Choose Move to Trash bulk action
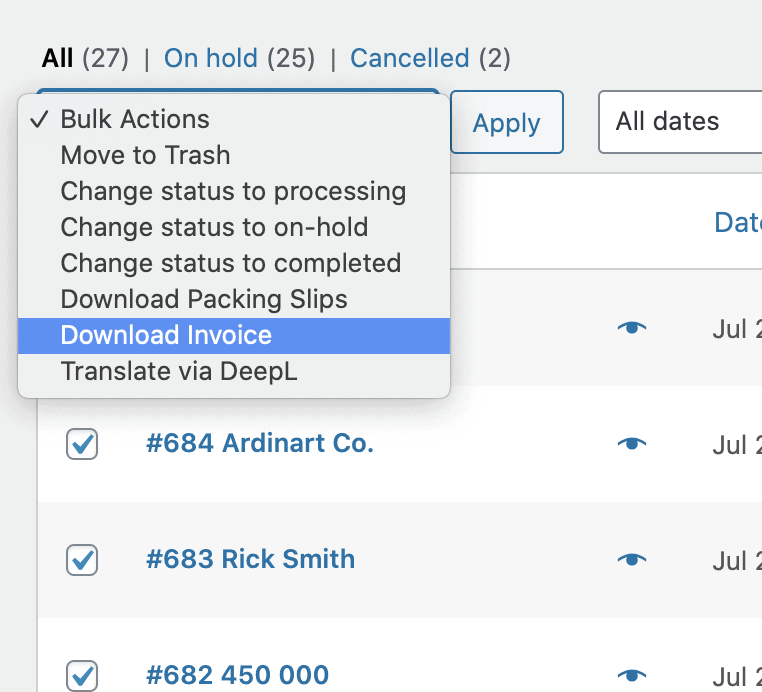 tap(145, 155)
